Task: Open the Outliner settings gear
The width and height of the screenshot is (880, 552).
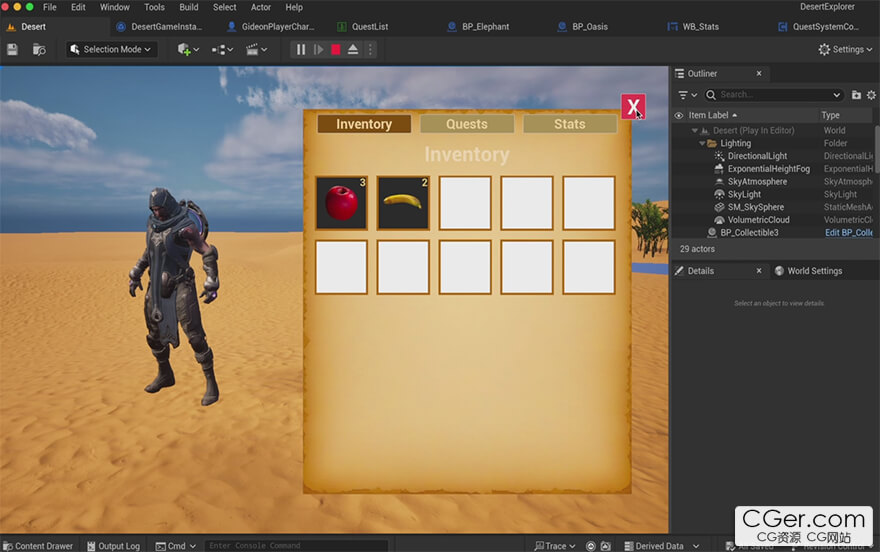Action: [x=871, y=95]
